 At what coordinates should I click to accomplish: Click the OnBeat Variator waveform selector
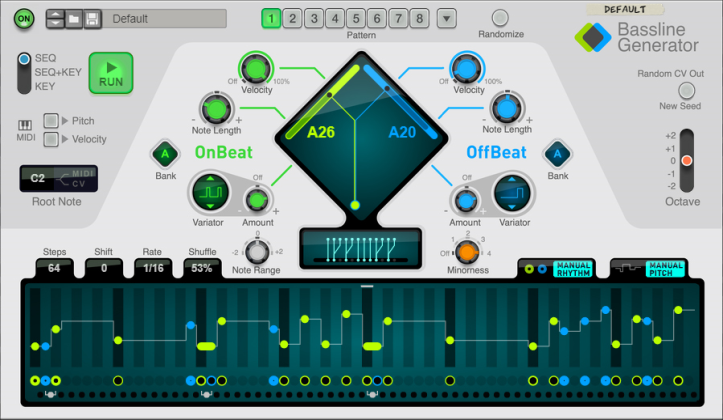[x=209, y=190]
